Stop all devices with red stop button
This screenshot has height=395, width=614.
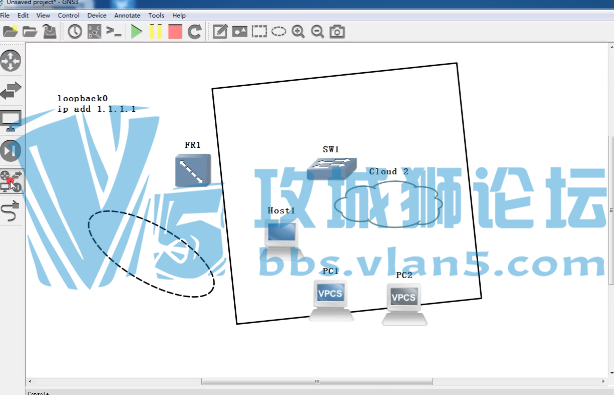[175, 31]
